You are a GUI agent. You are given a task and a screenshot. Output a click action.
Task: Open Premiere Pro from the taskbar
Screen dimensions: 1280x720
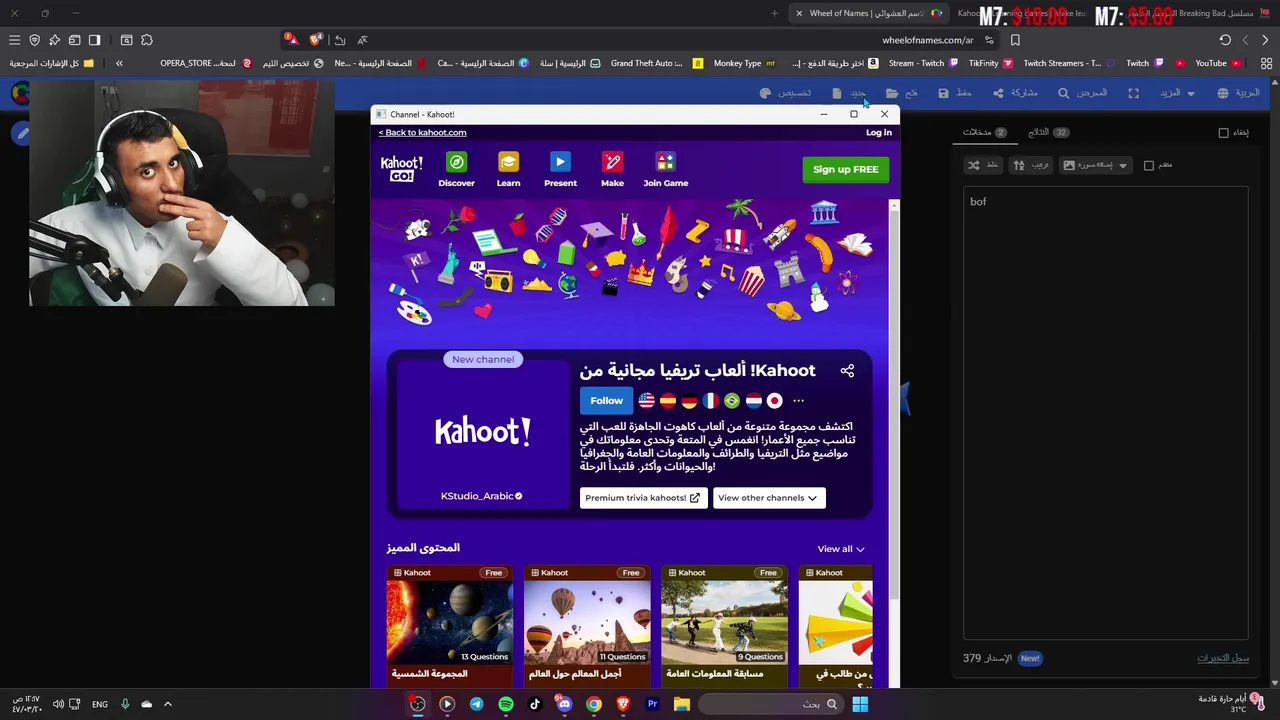click(x=652, y=704)
